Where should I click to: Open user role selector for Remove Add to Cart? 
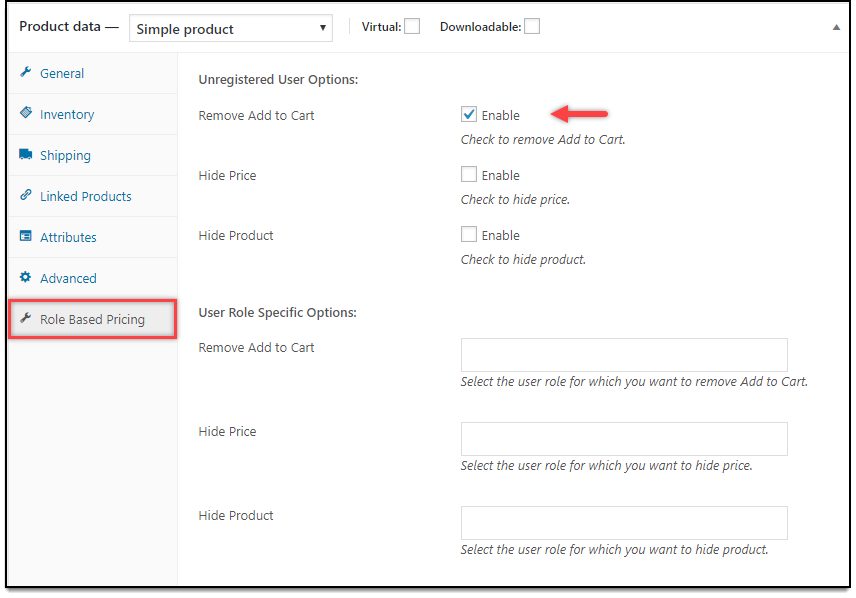point(624,355)
